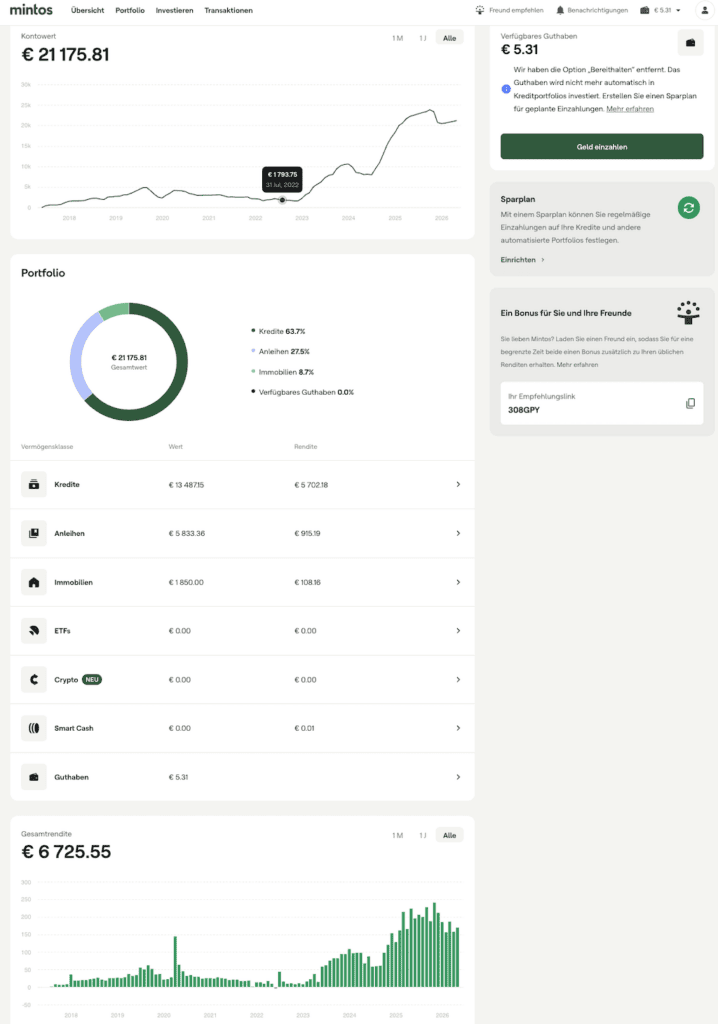The width and height of the screenshot is (718, 1024).
Task: Click the Anleihen row icon
Action: 34,534
